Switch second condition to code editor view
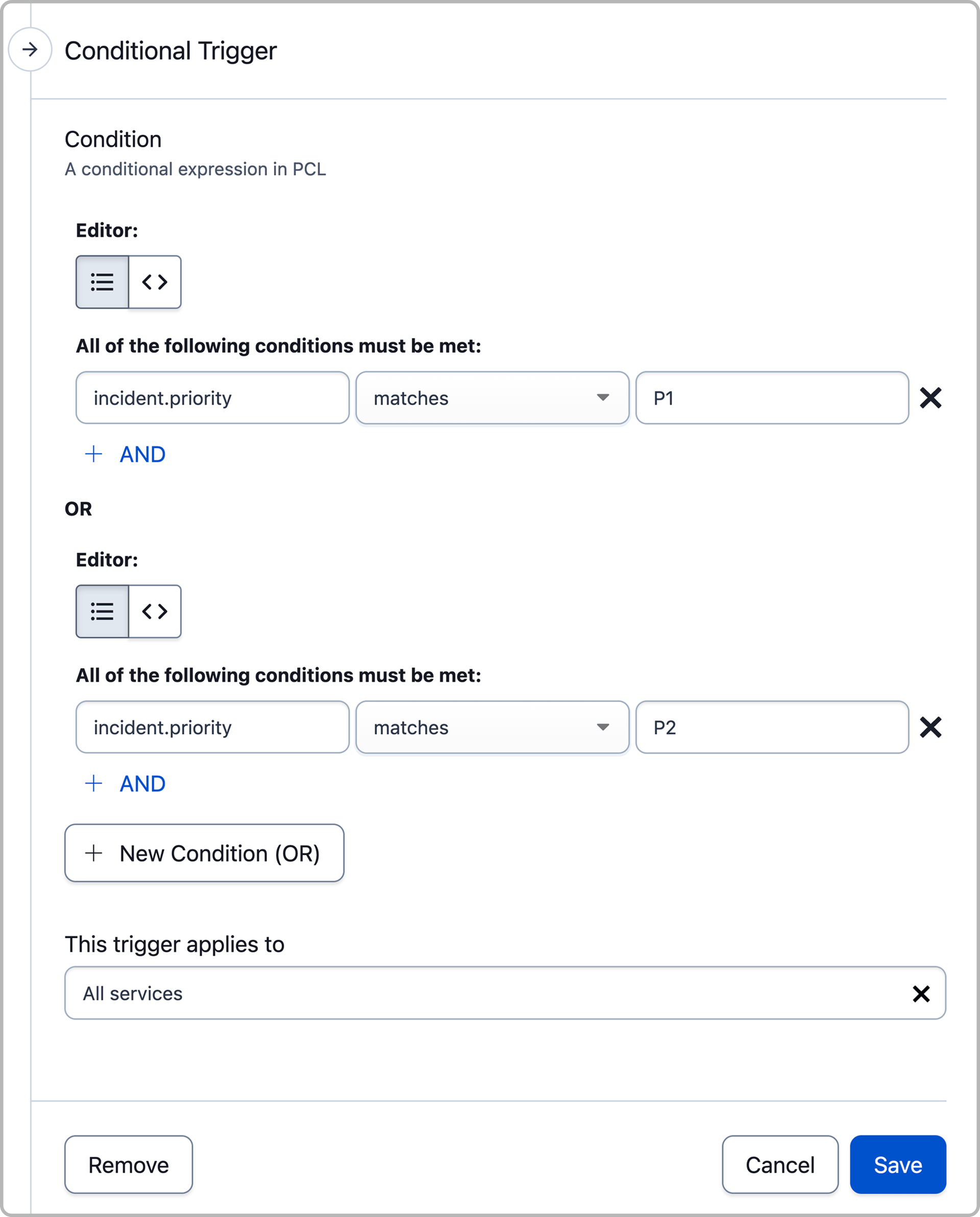The height and width of the screenshot is (1217, 980). click(155, 611)
